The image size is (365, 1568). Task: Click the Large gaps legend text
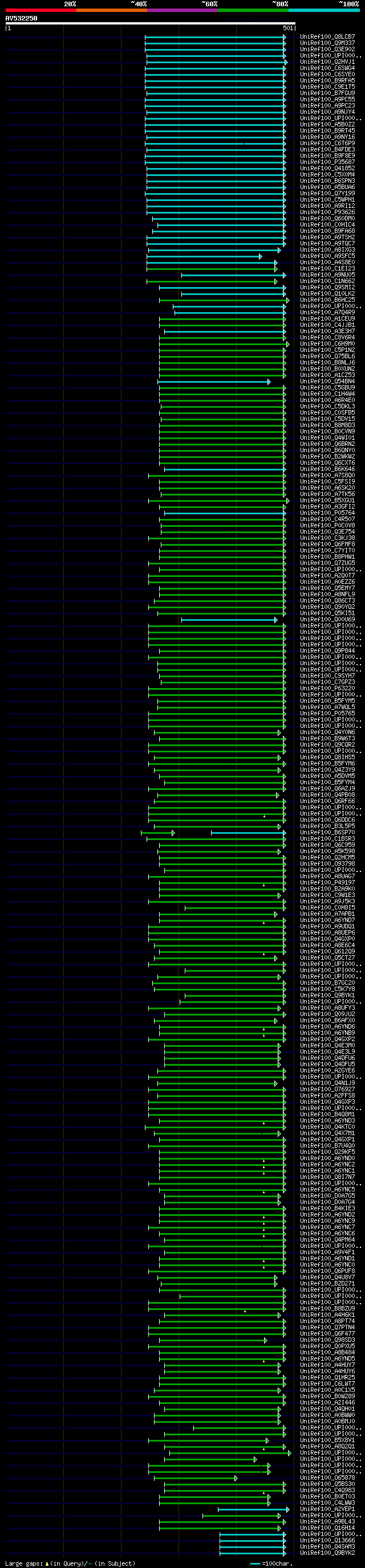click(x=70, y=1564)
